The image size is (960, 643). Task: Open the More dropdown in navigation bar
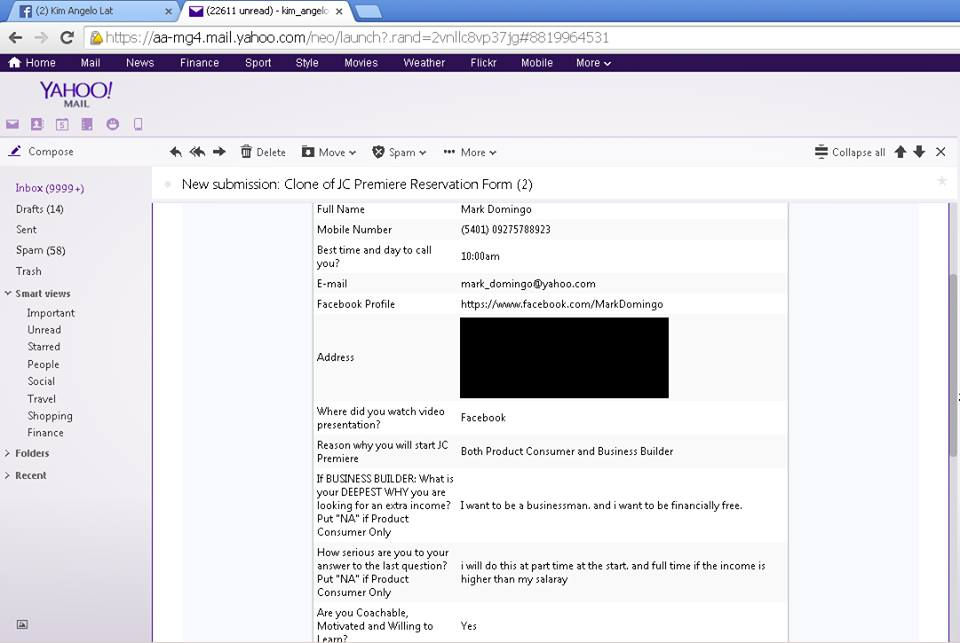click(593, 63)
